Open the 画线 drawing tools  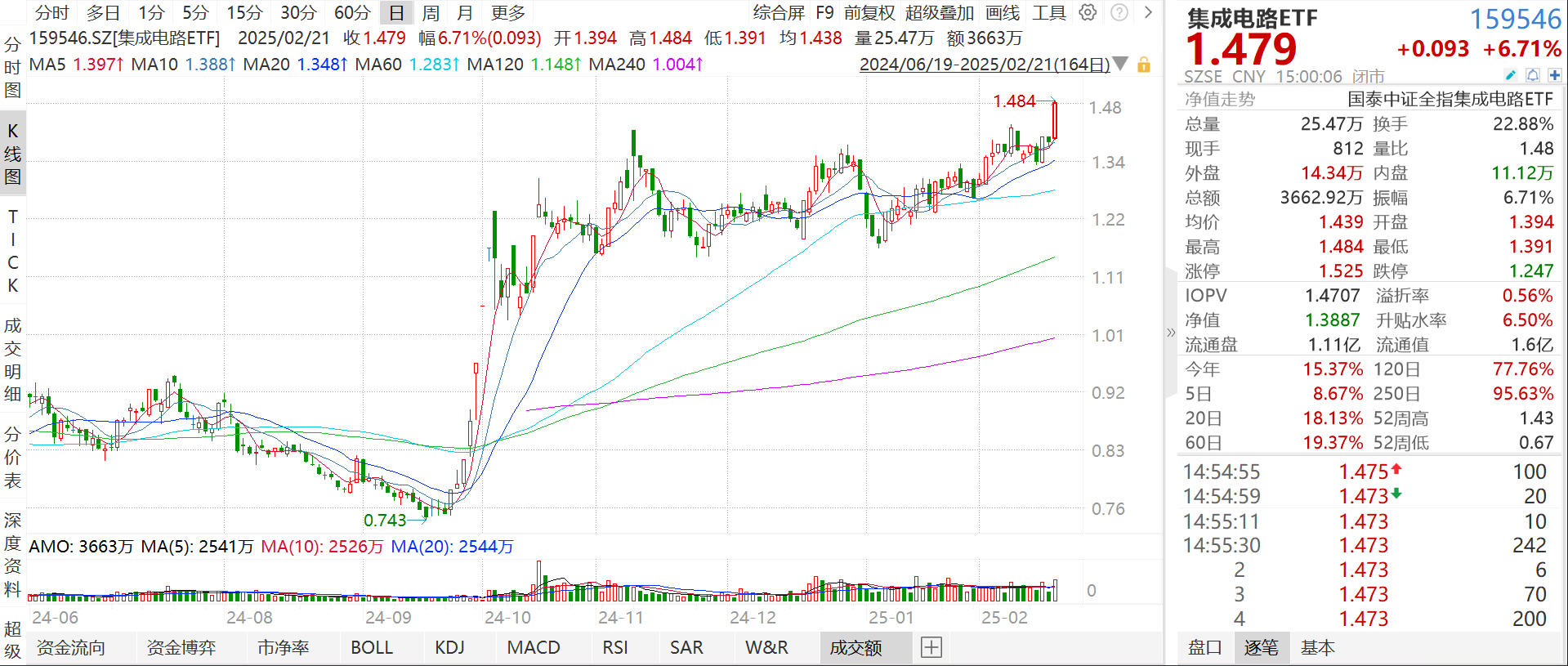click(1003, 12)
